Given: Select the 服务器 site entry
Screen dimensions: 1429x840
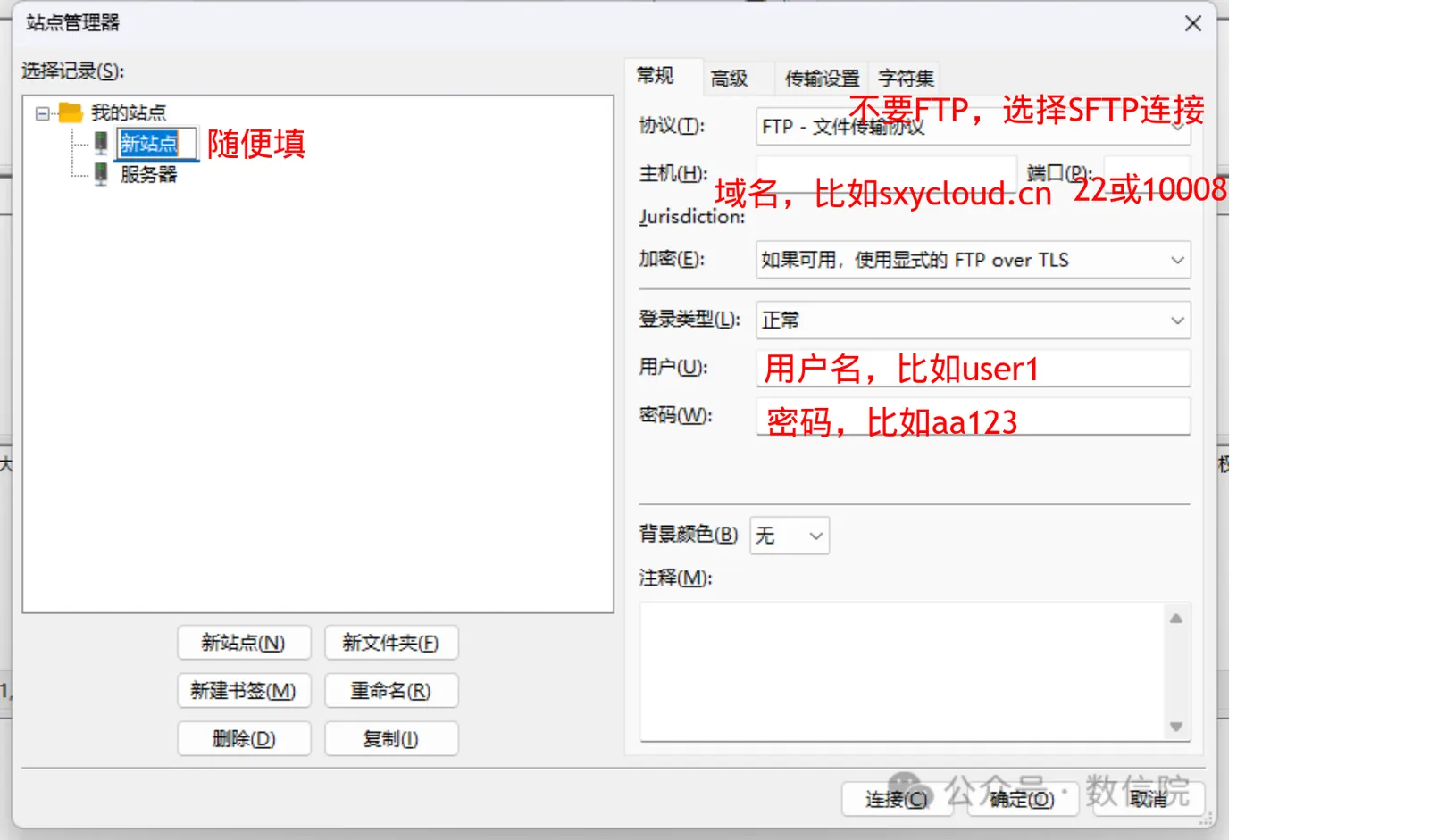Looking at the screenshot, I should [148, 175].
